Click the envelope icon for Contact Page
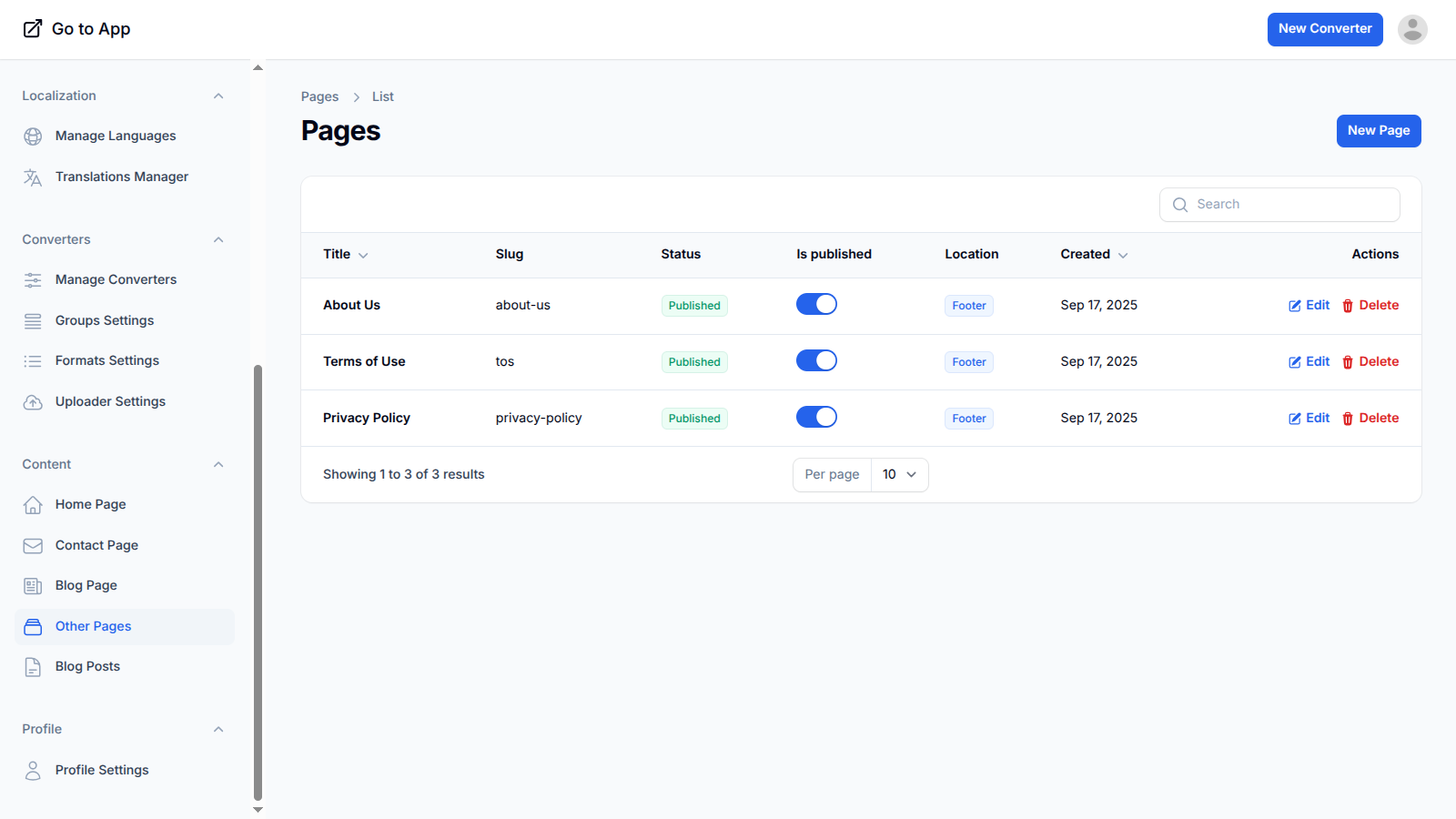This screenshot has width=1456, height=819. tap(33, 546)
